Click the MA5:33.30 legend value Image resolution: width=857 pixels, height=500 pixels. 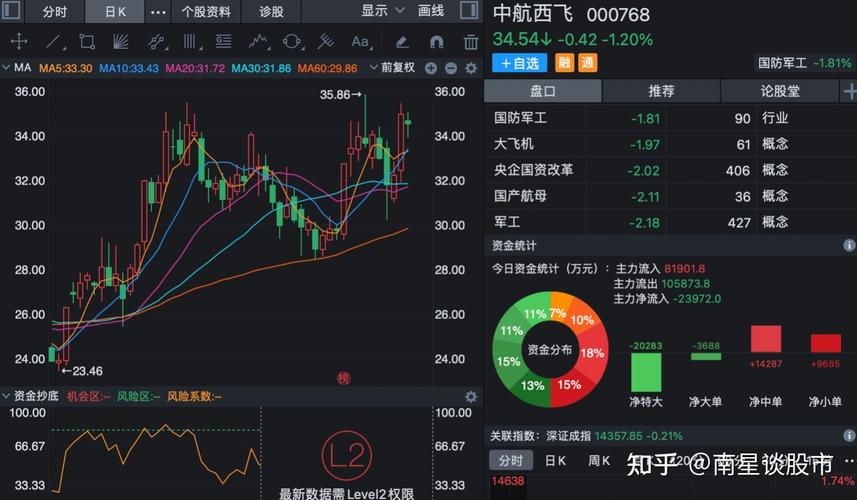(x=66, y=68)
